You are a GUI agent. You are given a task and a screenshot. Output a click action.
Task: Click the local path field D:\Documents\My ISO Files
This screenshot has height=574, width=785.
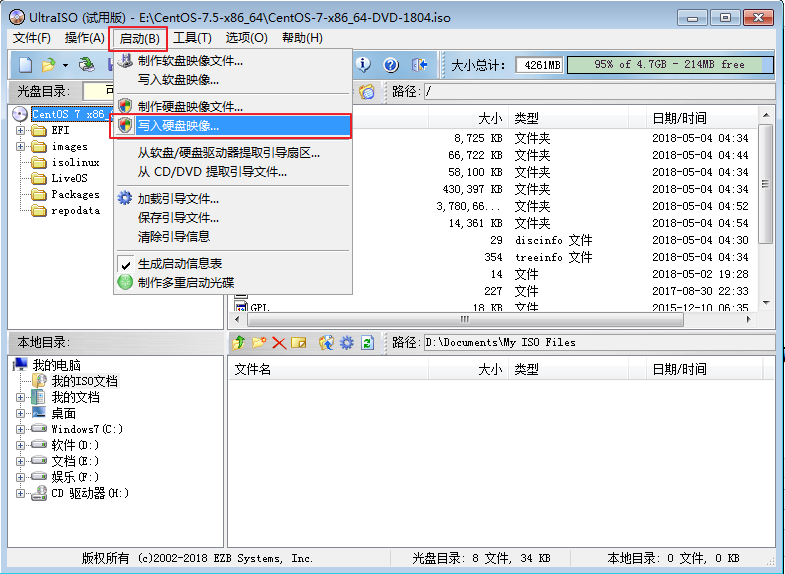[599, 343]
